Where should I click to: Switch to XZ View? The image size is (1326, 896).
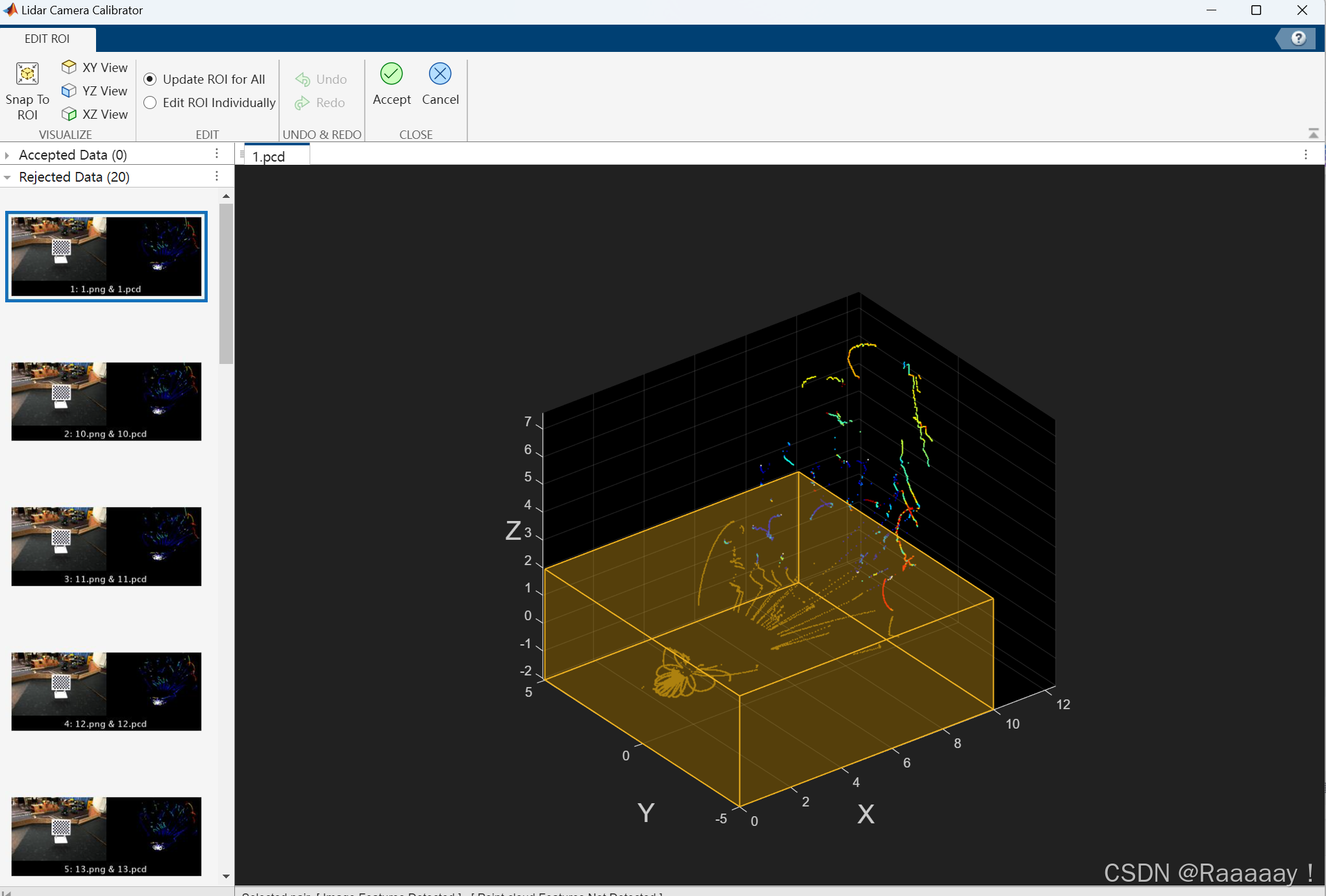click(95, 114)
